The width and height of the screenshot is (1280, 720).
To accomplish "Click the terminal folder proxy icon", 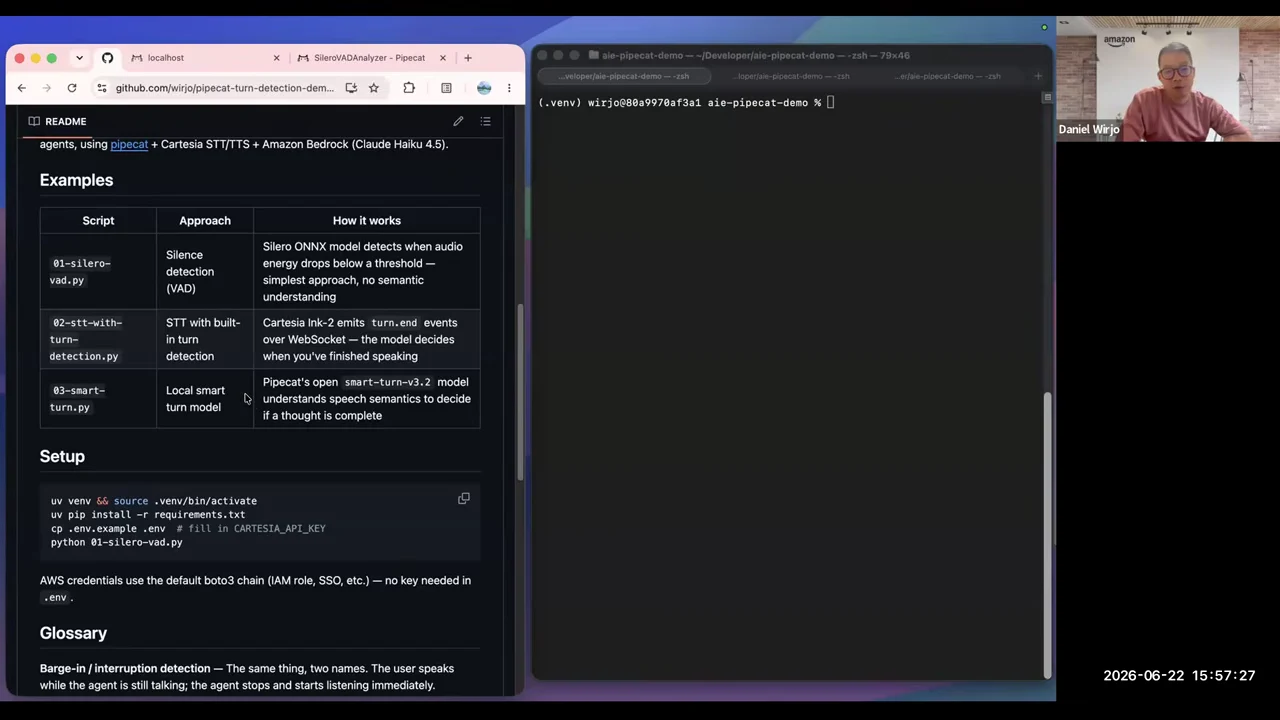I will coord(594,56).
